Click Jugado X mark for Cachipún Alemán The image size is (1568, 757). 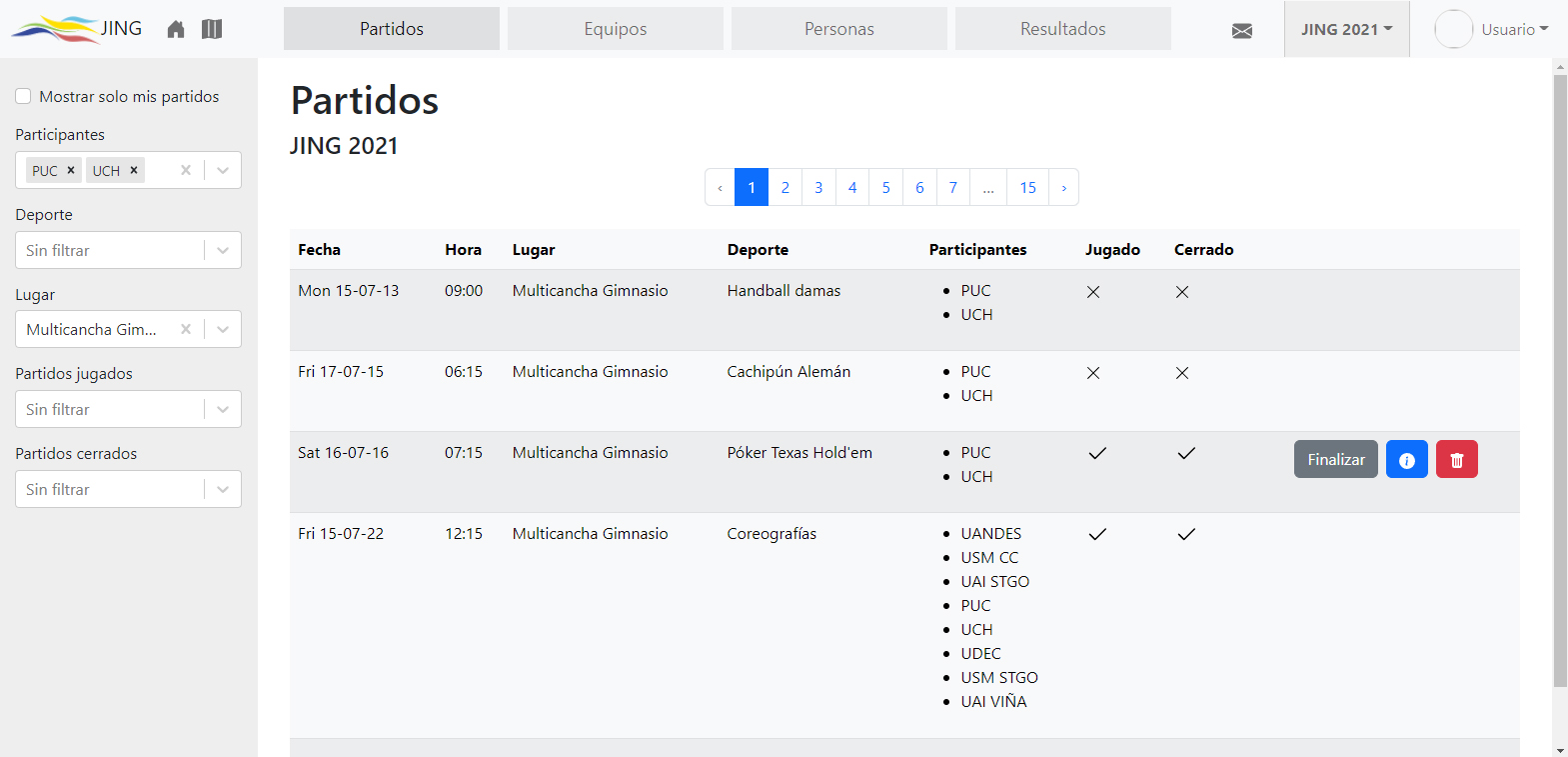[x=1093, y=373]
